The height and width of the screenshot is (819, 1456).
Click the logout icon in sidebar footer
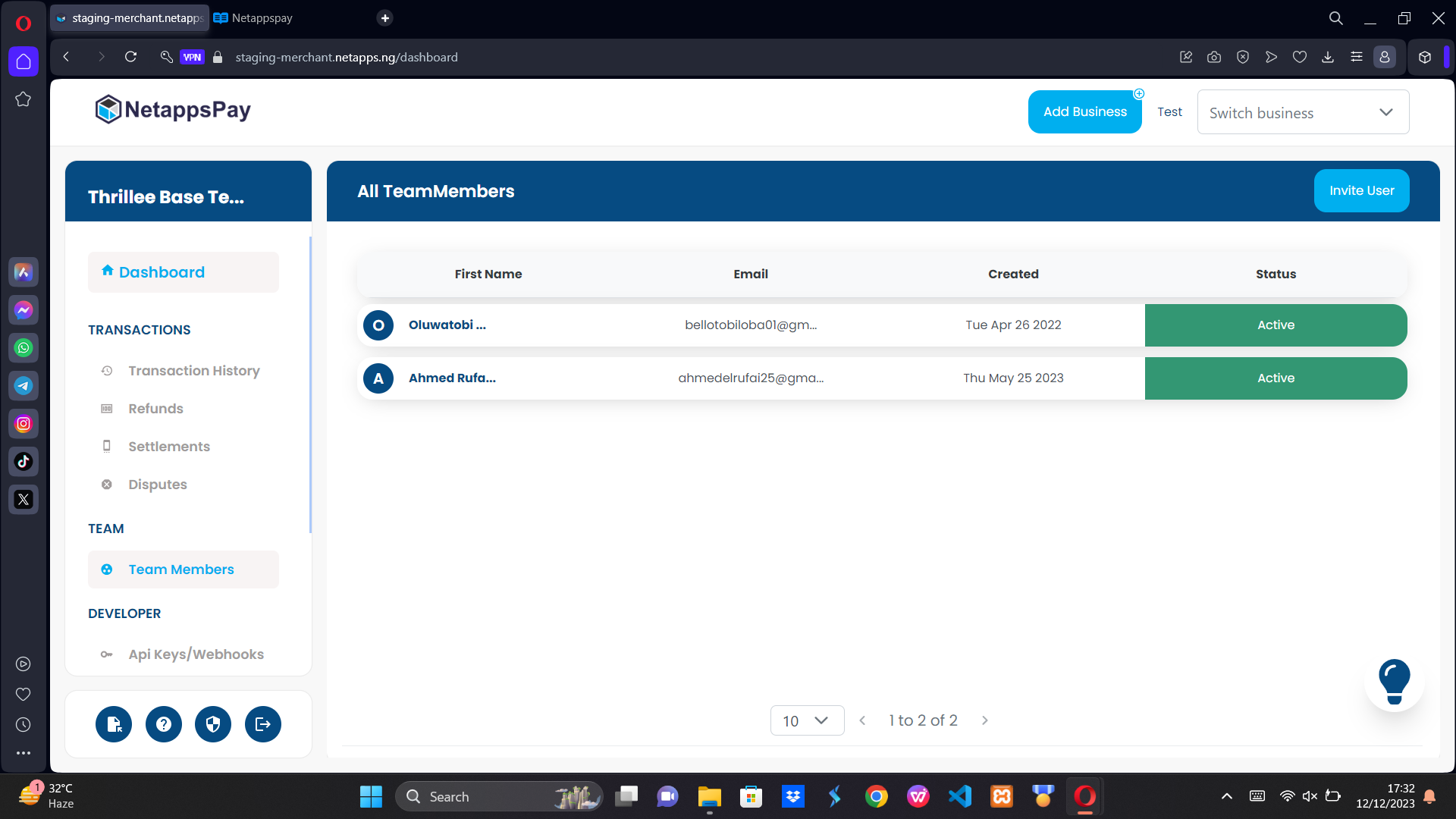(x=263, y=724)
